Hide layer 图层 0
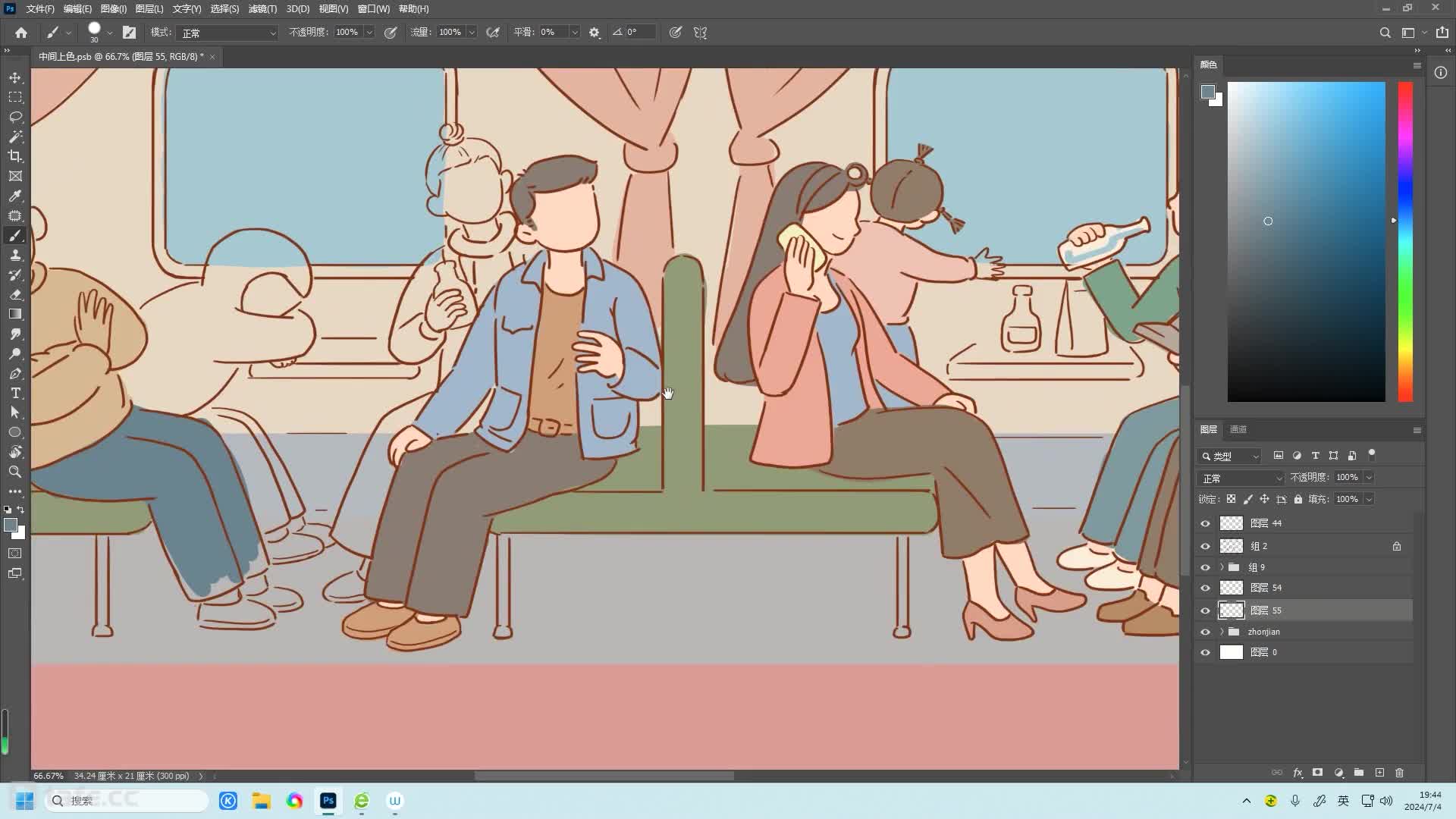 point(1205,652)
